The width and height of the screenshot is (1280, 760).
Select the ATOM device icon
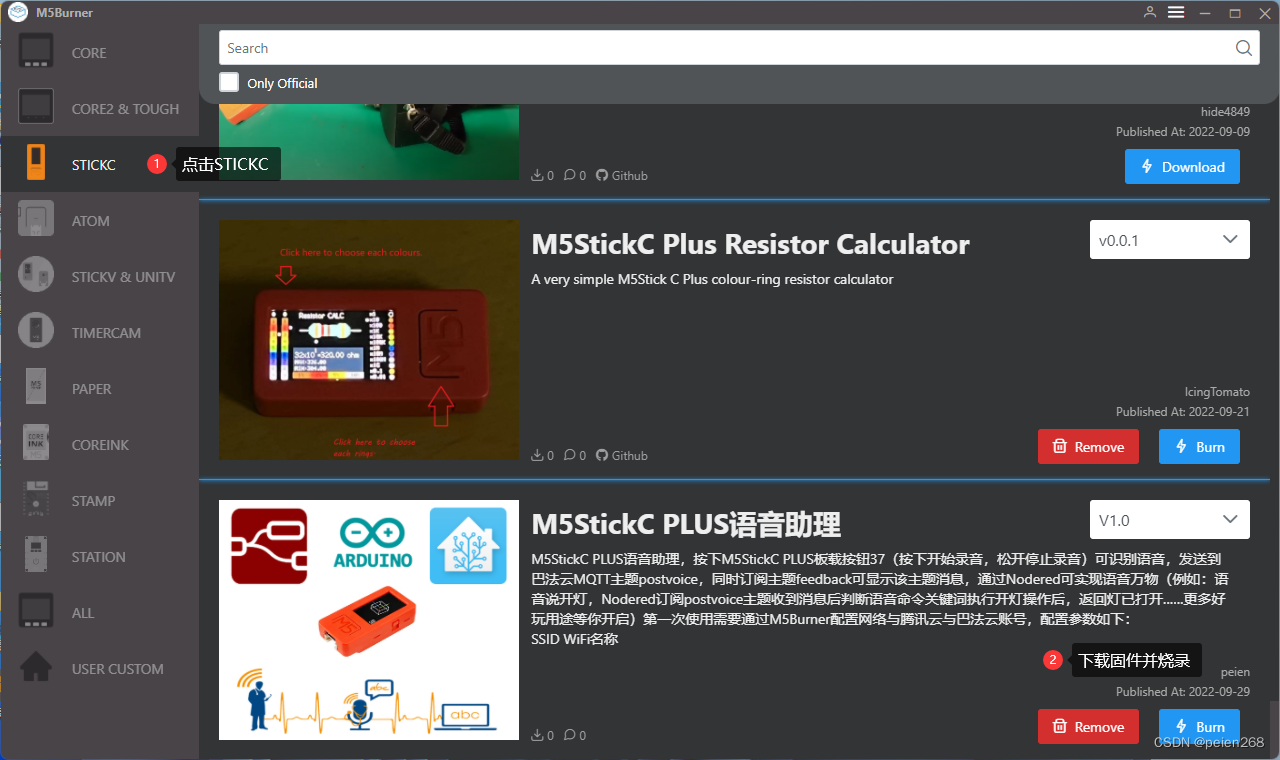(36, 220)
